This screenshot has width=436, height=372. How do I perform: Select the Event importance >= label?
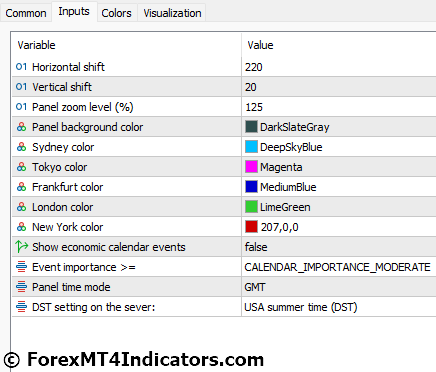coord(84,267)
